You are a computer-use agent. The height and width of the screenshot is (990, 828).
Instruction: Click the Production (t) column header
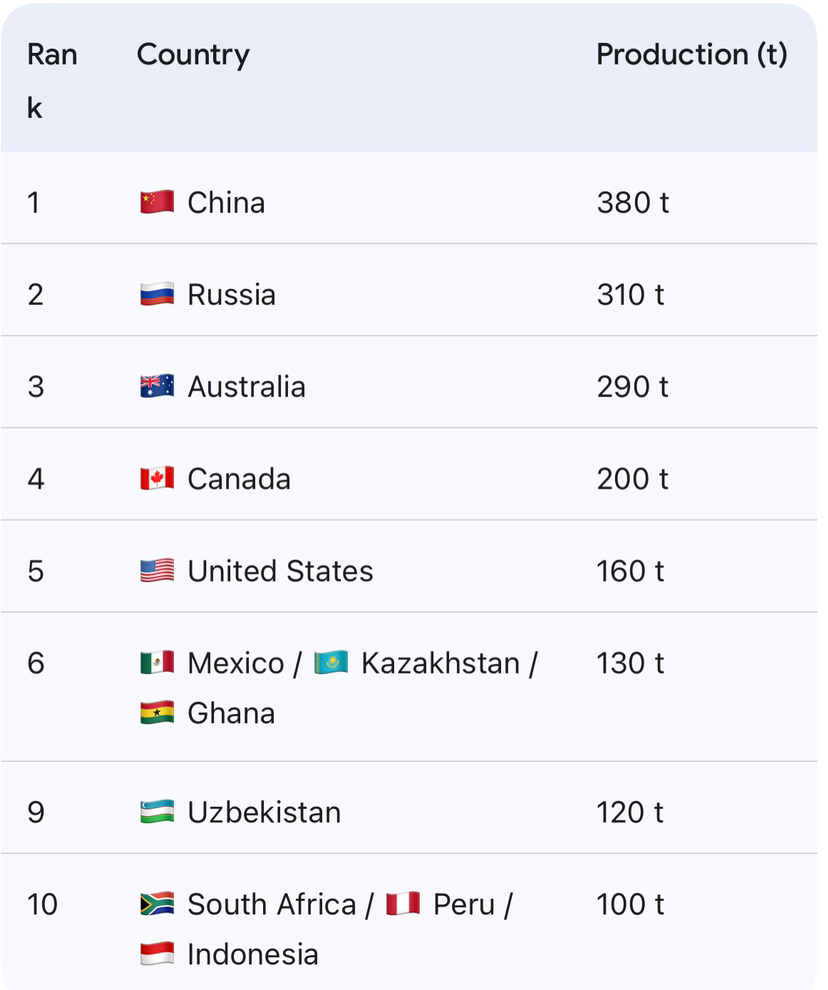(691, 55)
